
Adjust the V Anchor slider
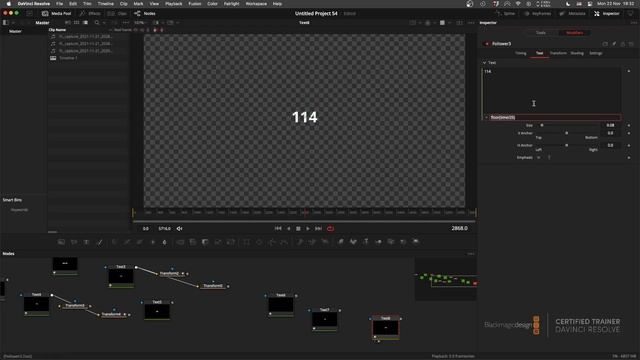click(x=568, y=133)
